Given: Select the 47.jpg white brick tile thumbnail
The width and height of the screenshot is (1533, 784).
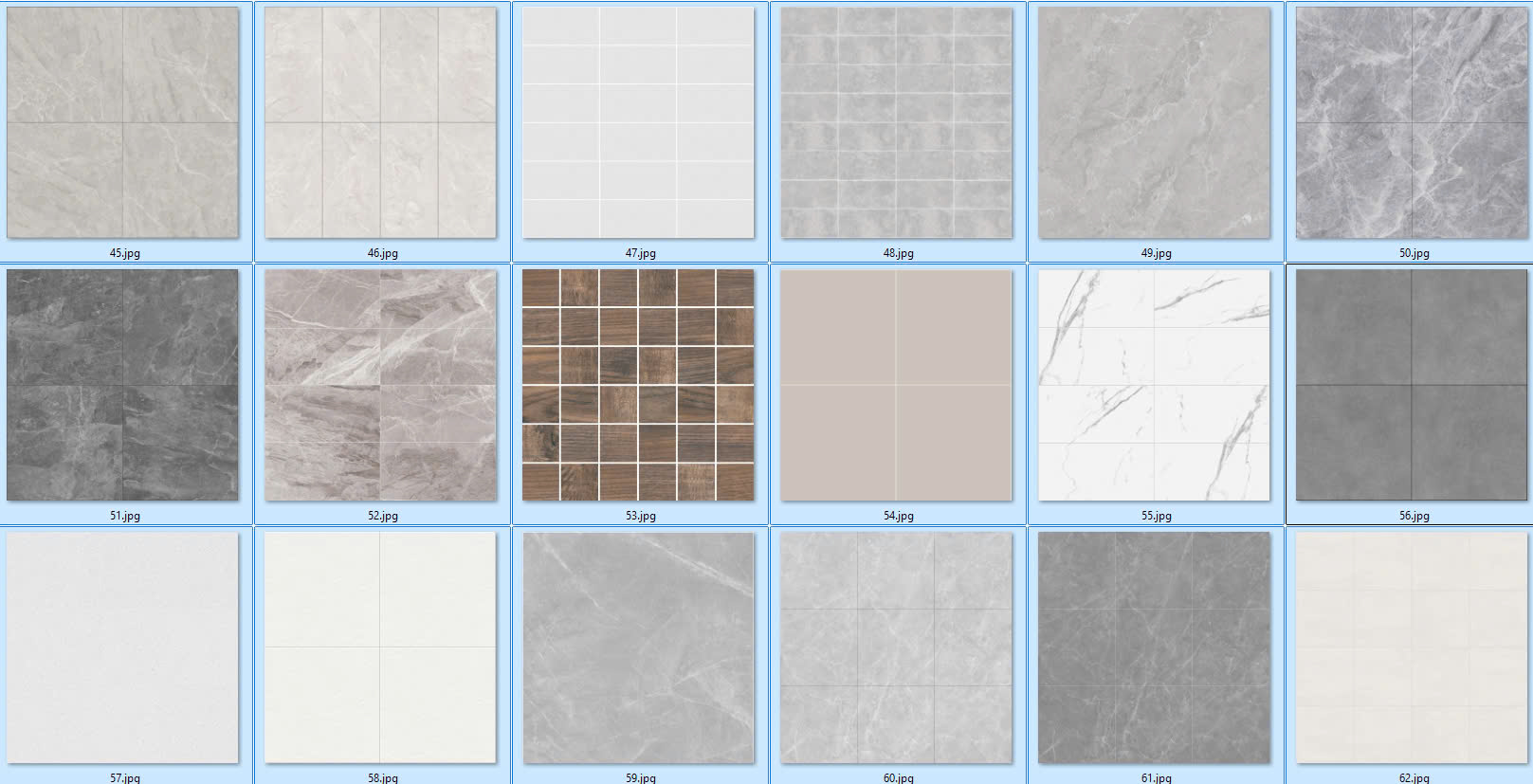Looking at the screenshot, I should (x=638, y=123).
